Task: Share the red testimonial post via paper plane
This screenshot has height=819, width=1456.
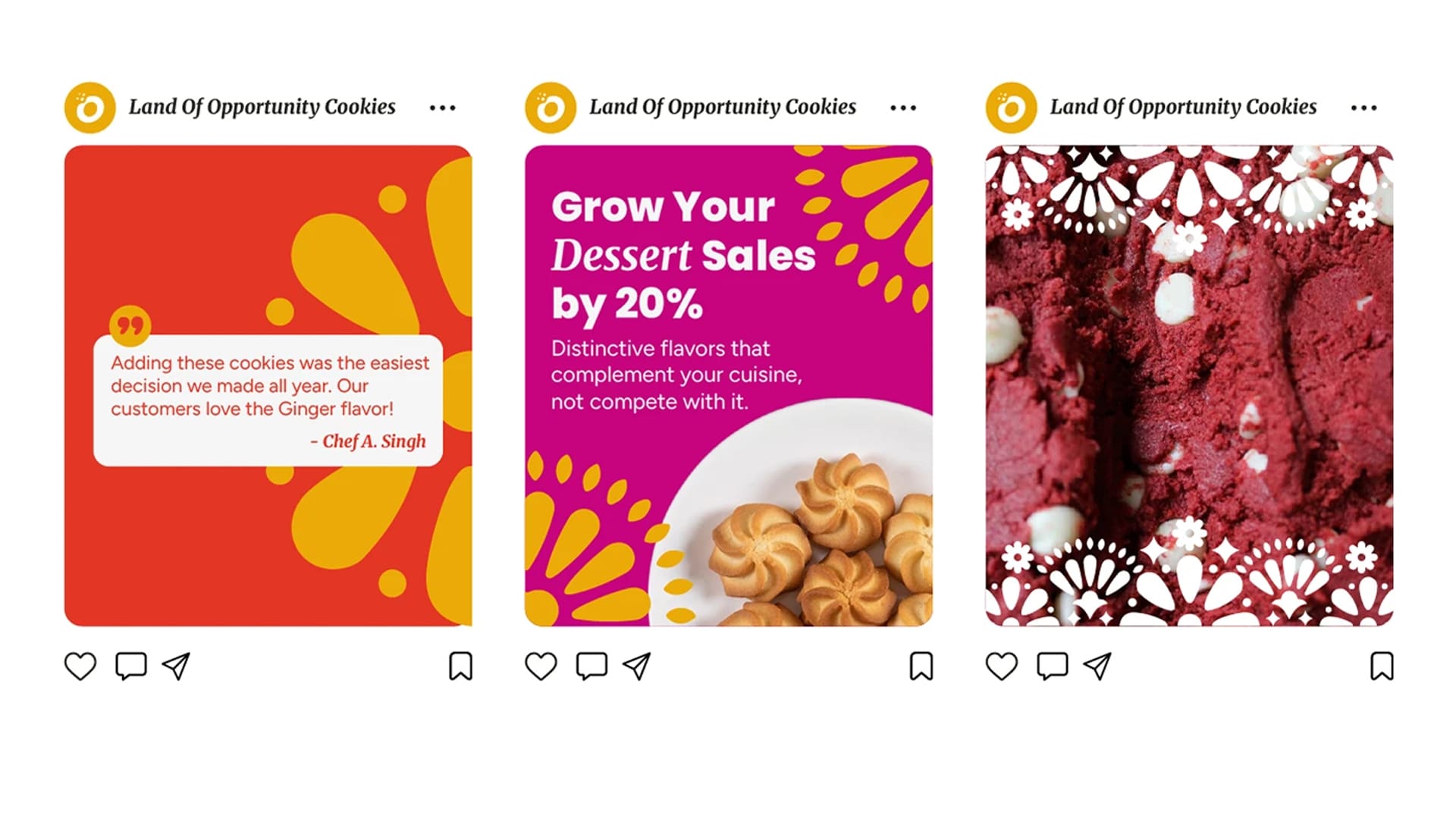Action: (x=176, y=667)
